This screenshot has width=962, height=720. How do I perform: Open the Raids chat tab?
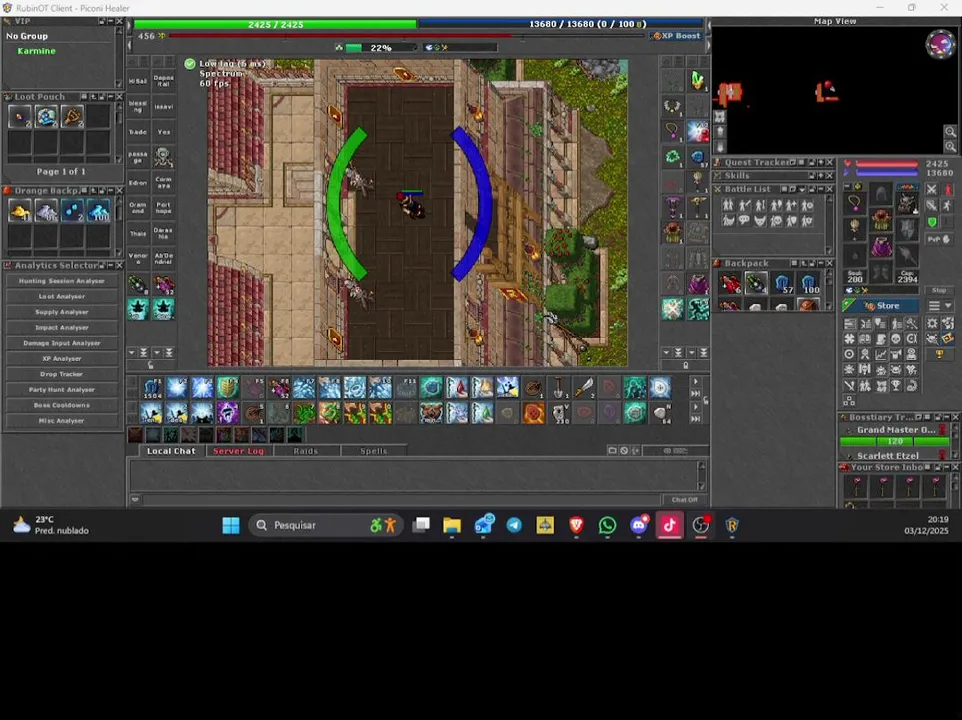pos(306,451)
